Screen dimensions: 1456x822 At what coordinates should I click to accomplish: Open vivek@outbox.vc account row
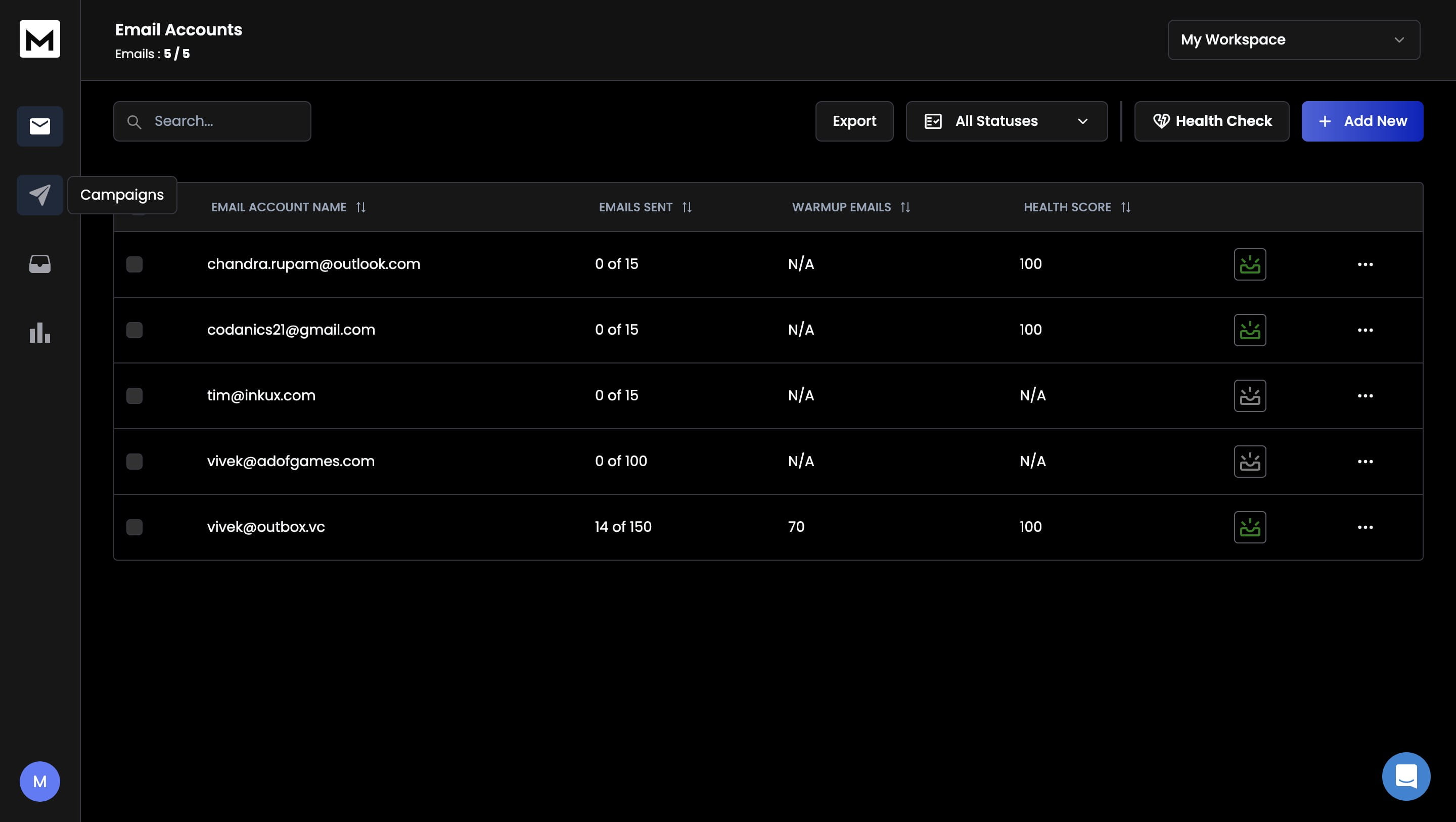tap(768, 527)
